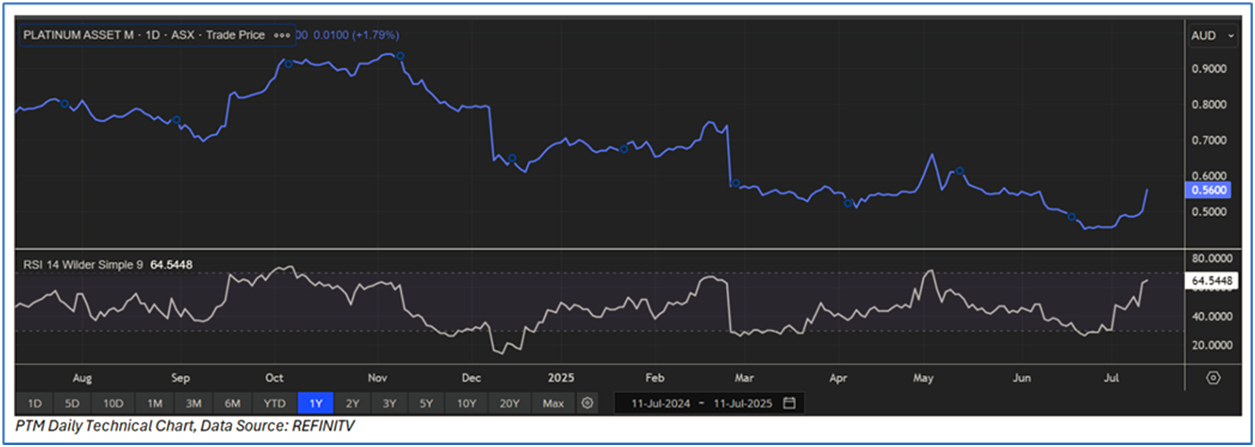Select the YTD time range
This screenshot has width=1255, height=447.
pyautogui.click(x=273, y=403)
